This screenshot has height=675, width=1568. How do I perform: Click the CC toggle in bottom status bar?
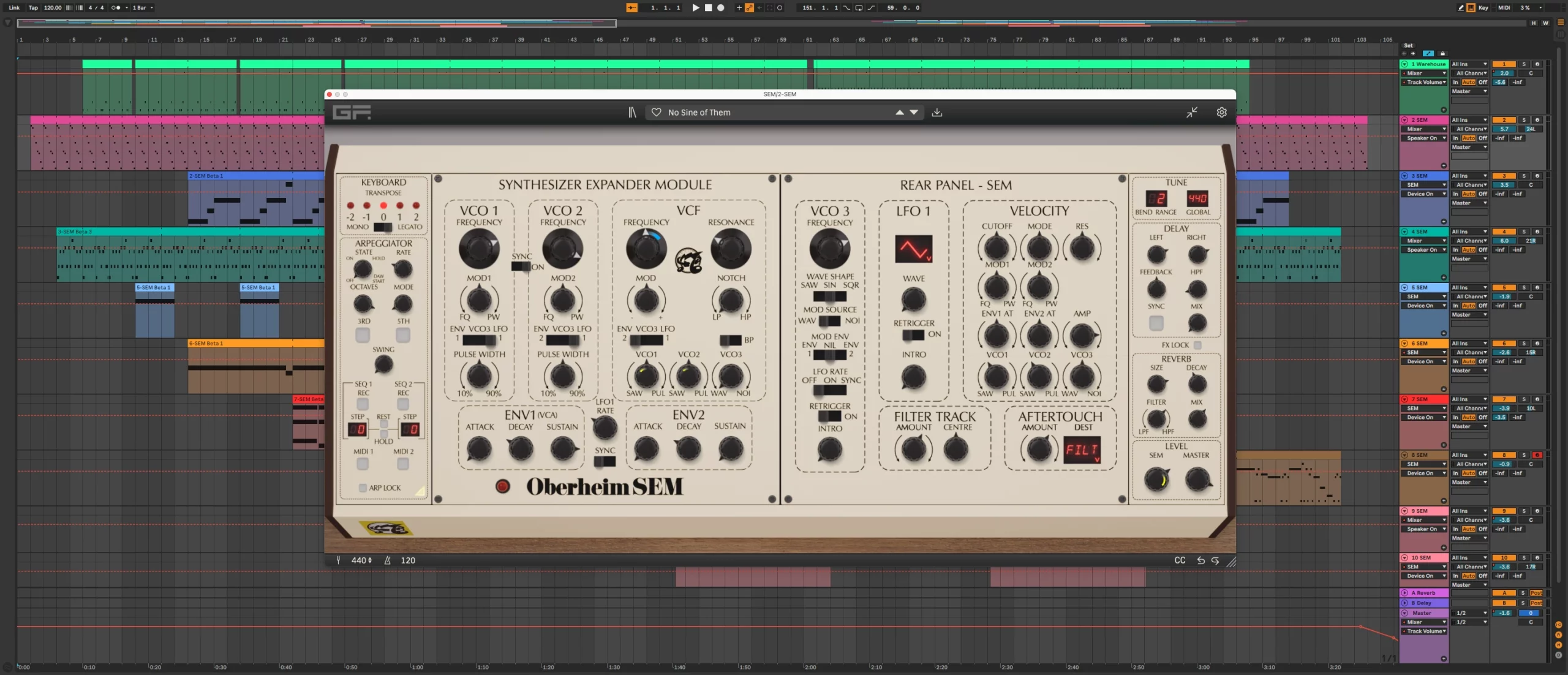click(1179, 560)
